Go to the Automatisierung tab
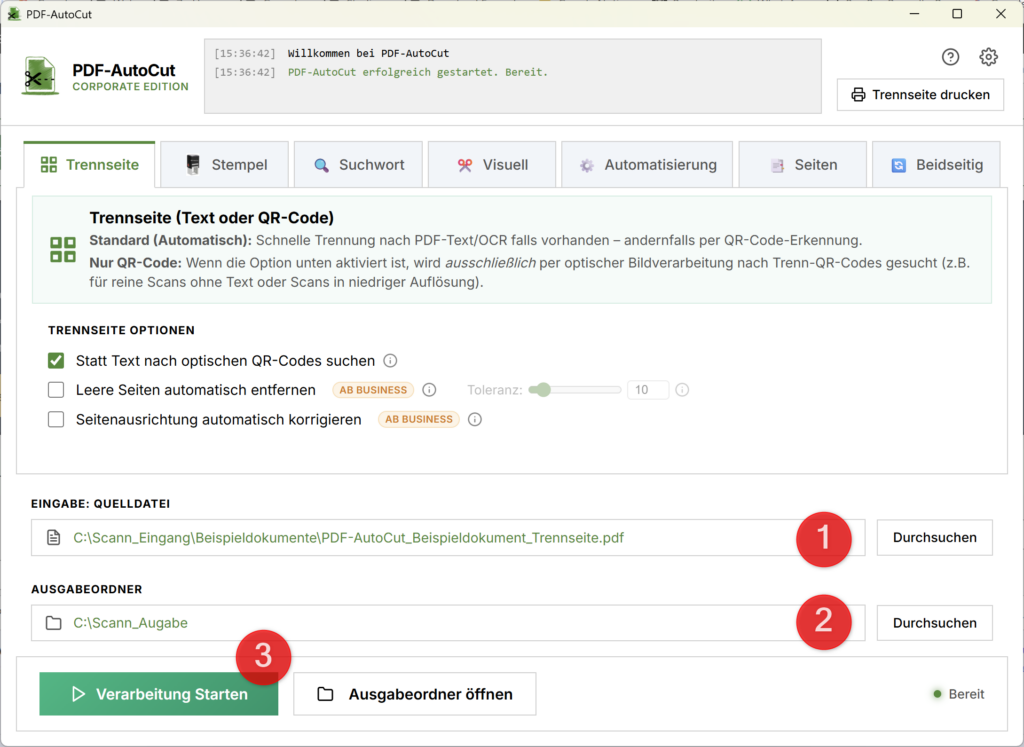Viewport: 1024px width, 747px height. [x=647, y=165]
